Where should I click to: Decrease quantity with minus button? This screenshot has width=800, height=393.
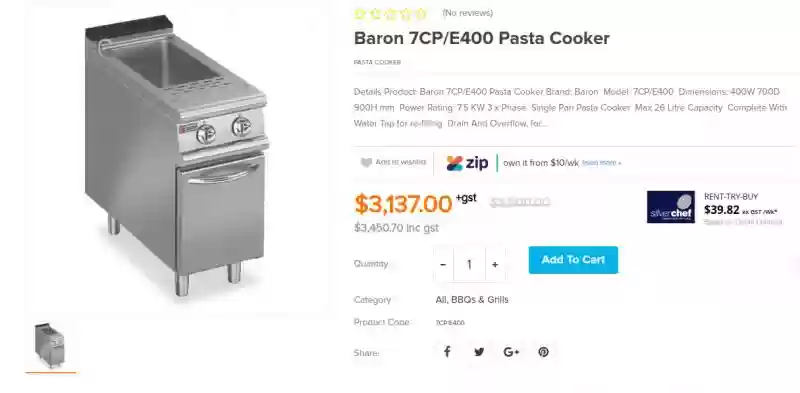[443, 264]
